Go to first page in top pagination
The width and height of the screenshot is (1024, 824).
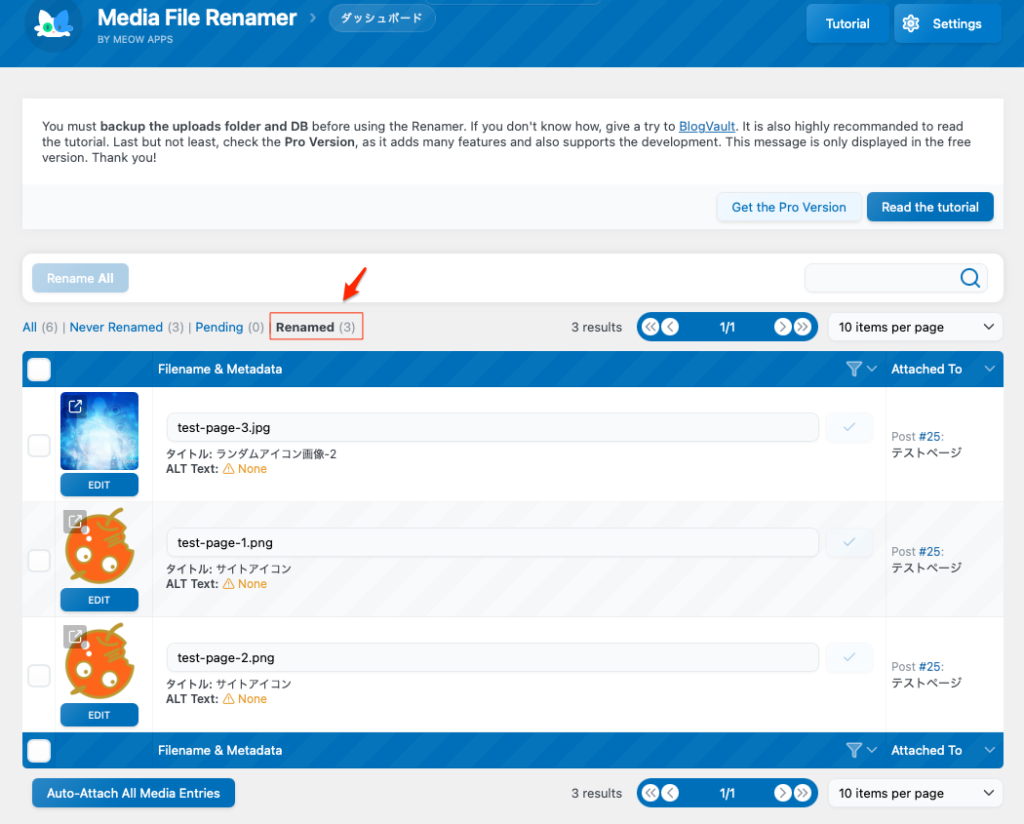[651, 327]
